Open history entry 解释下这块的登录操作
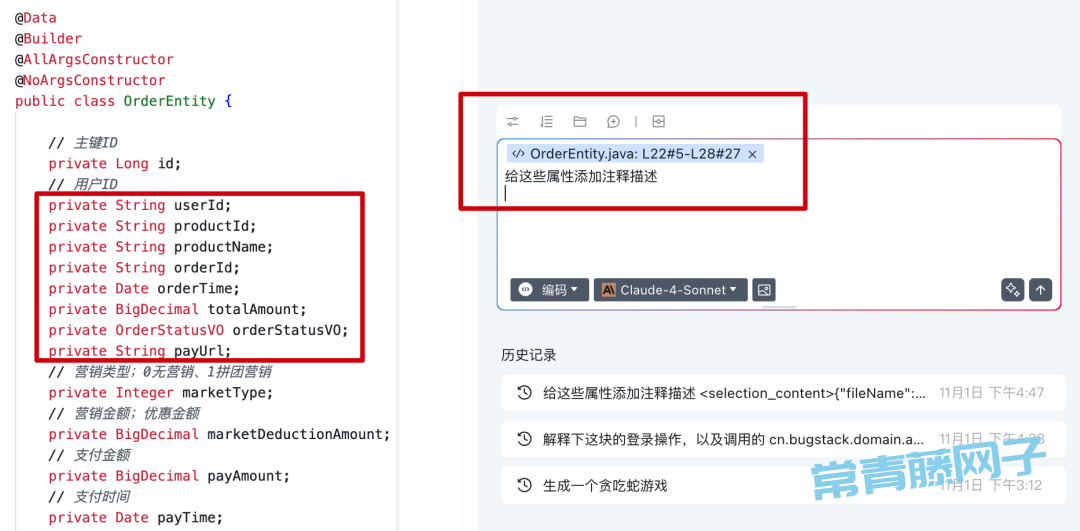 [783, 439]
